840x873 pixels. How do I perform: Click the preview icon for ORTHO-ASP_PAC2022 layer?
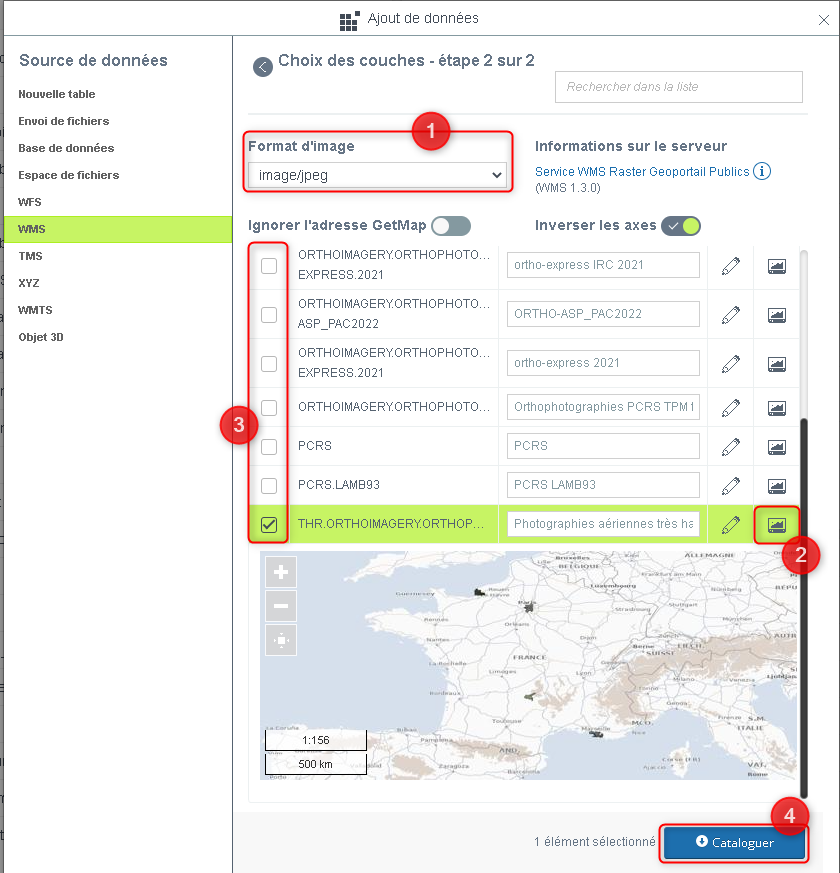pyautogui.click(x=777, y=314)
